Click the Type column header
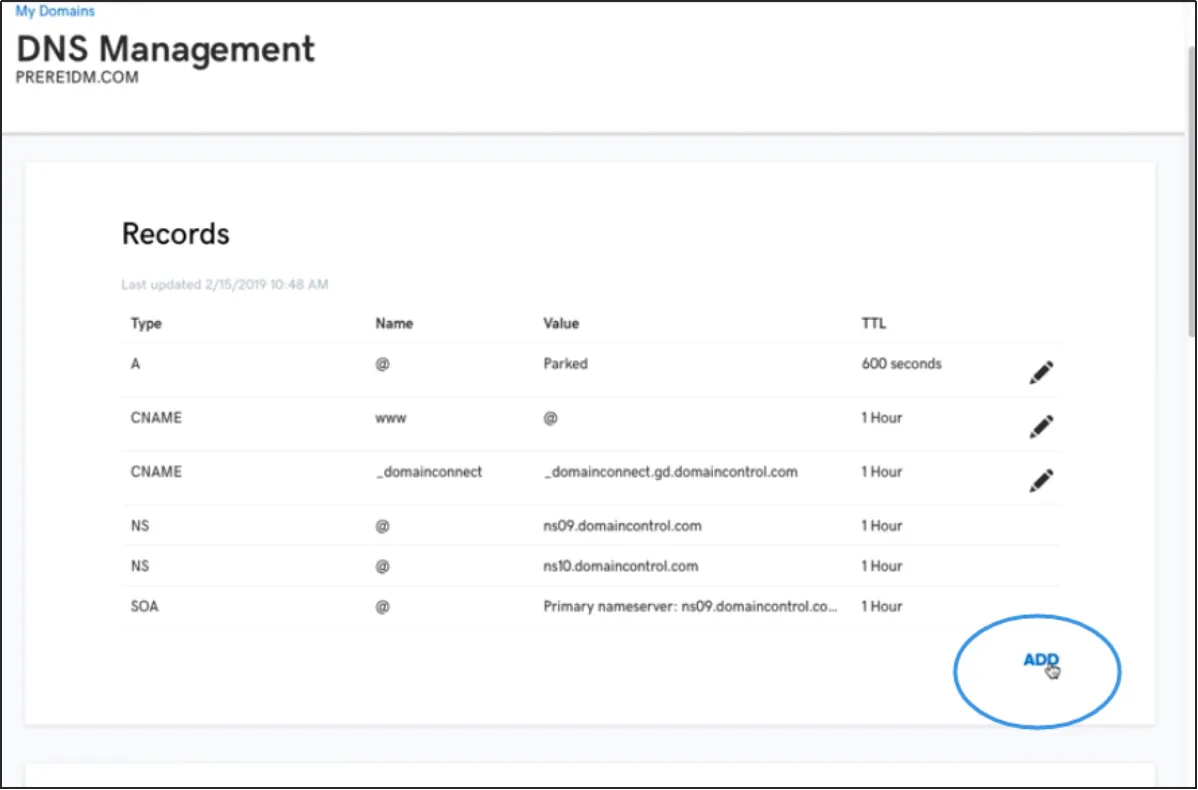Image resolution: width=1198 pixels, height=790 pixels. (x=146, y=323)
